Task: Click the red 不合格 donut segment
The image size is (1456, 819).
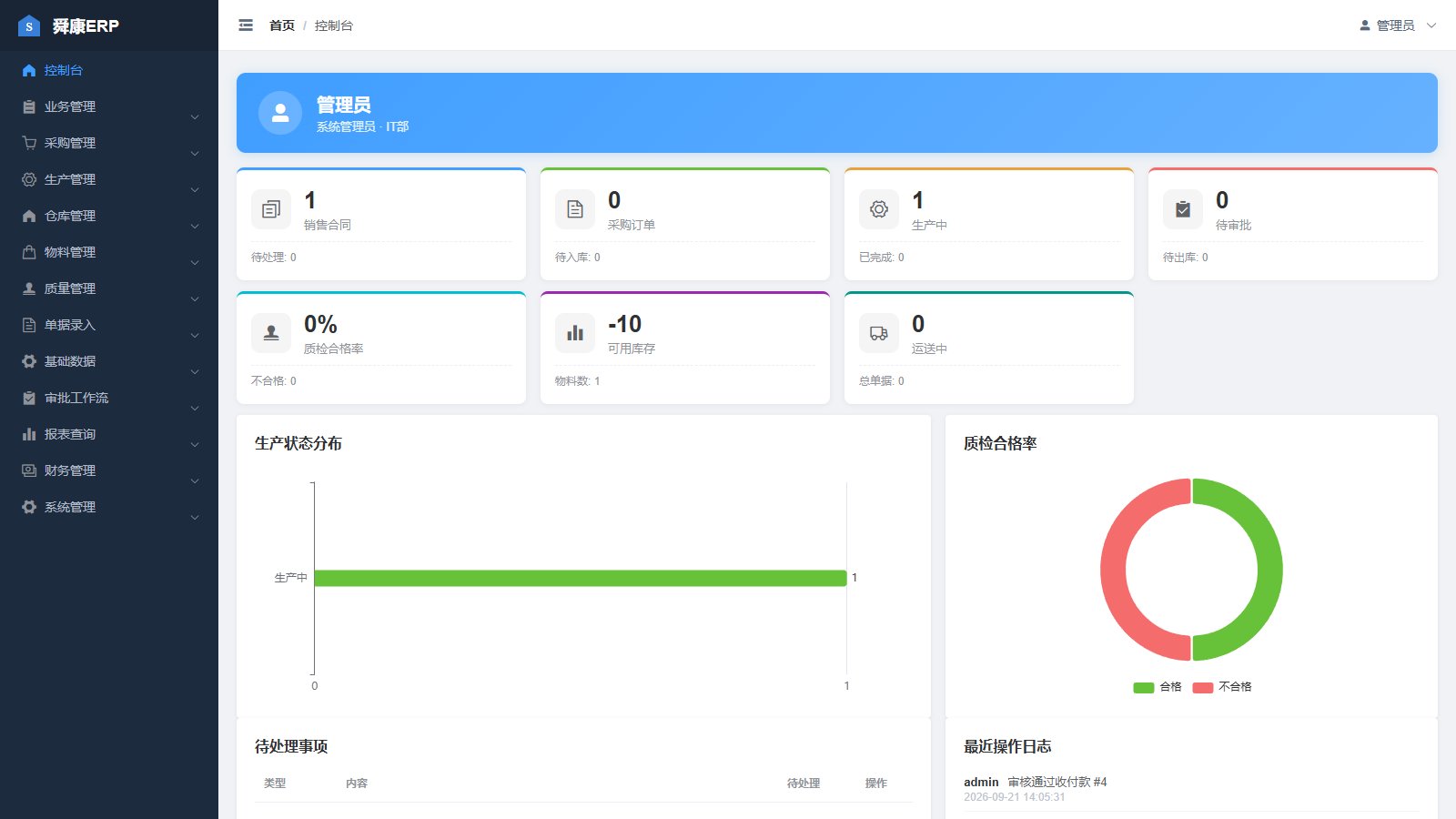Action: [1113, 570]
